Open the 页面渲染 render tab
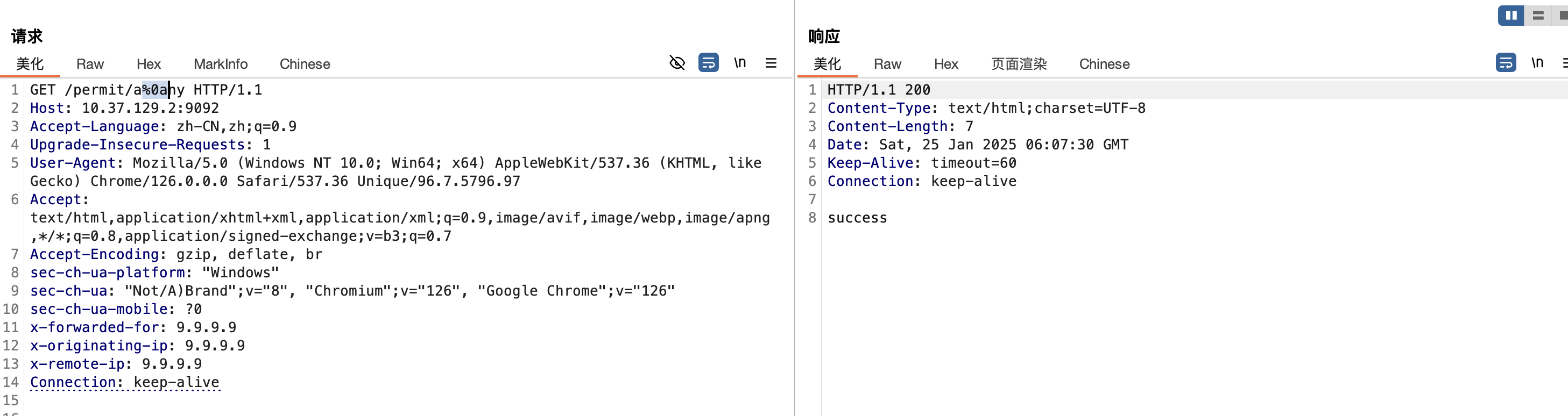The height and width of the screenshot is (416, 1568). click(x=1019, y=64)
